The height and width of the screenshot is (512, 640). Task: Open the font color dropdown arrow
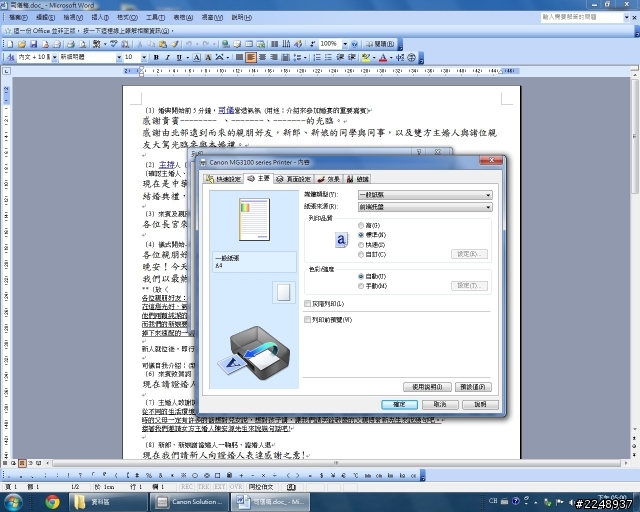pos(391,58)
